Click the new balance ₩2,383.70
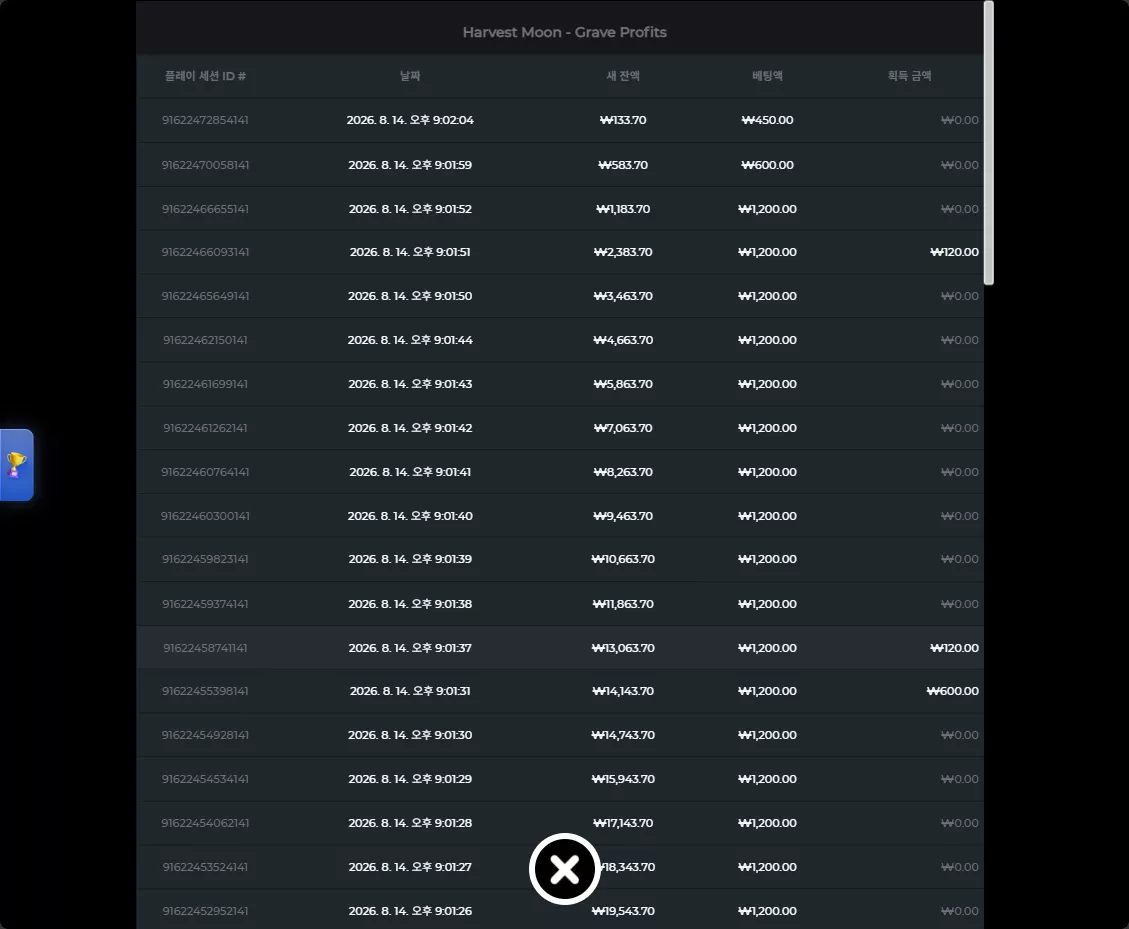 coord(623,252)
